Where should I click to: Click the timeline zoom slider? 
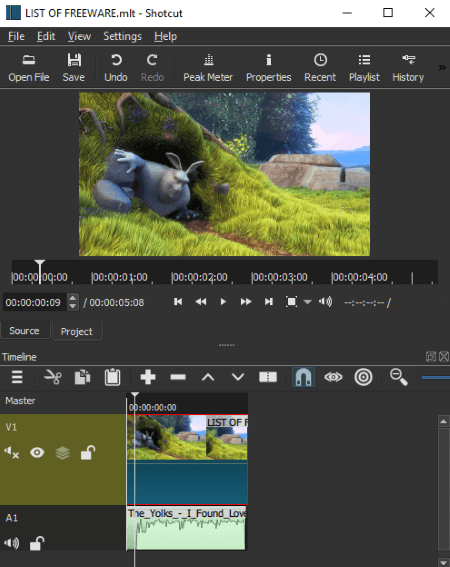(x=436, y=378)
